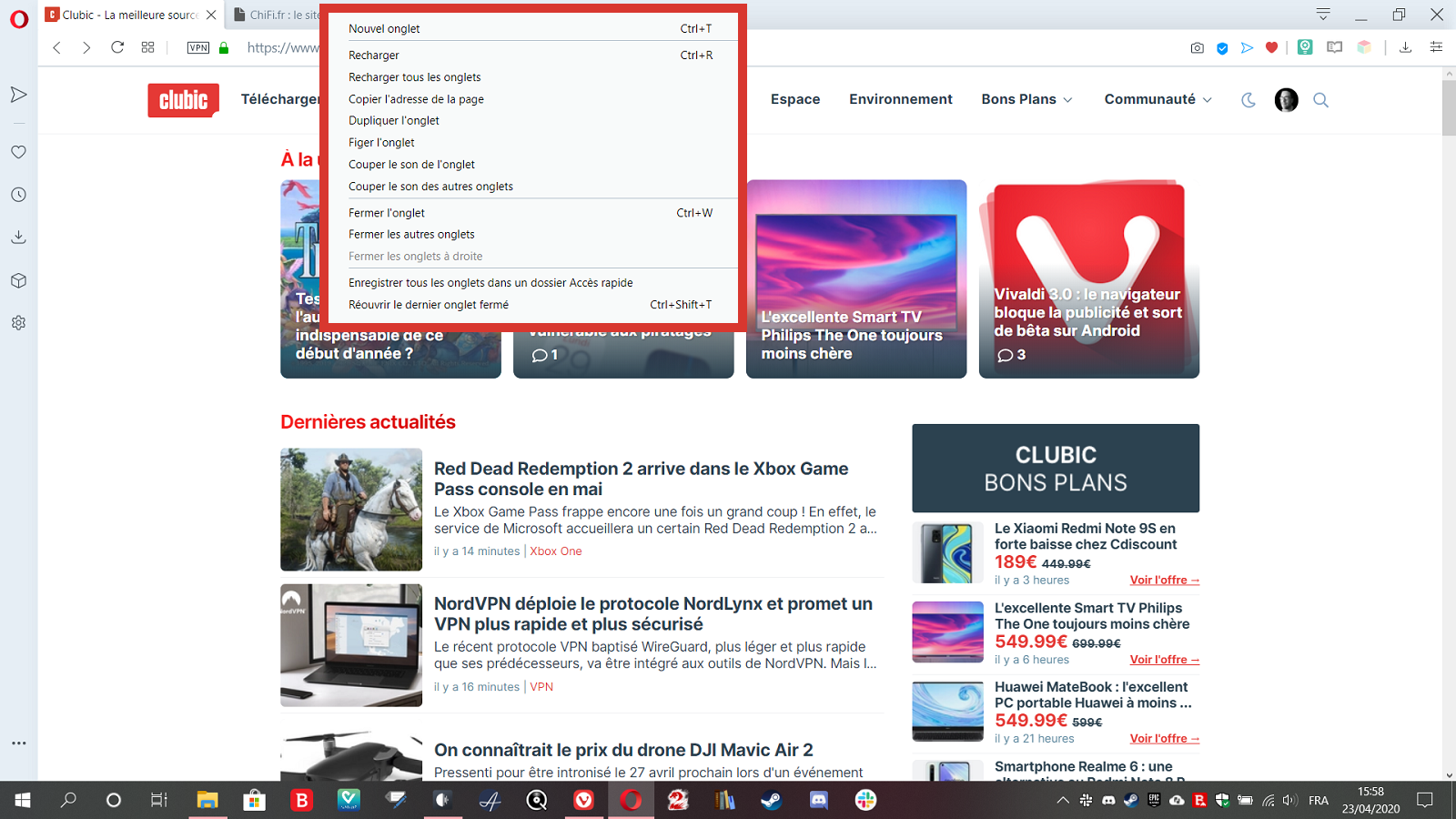
Task: Open the bookmarks heart icon in sidebar
Action: 18,152
